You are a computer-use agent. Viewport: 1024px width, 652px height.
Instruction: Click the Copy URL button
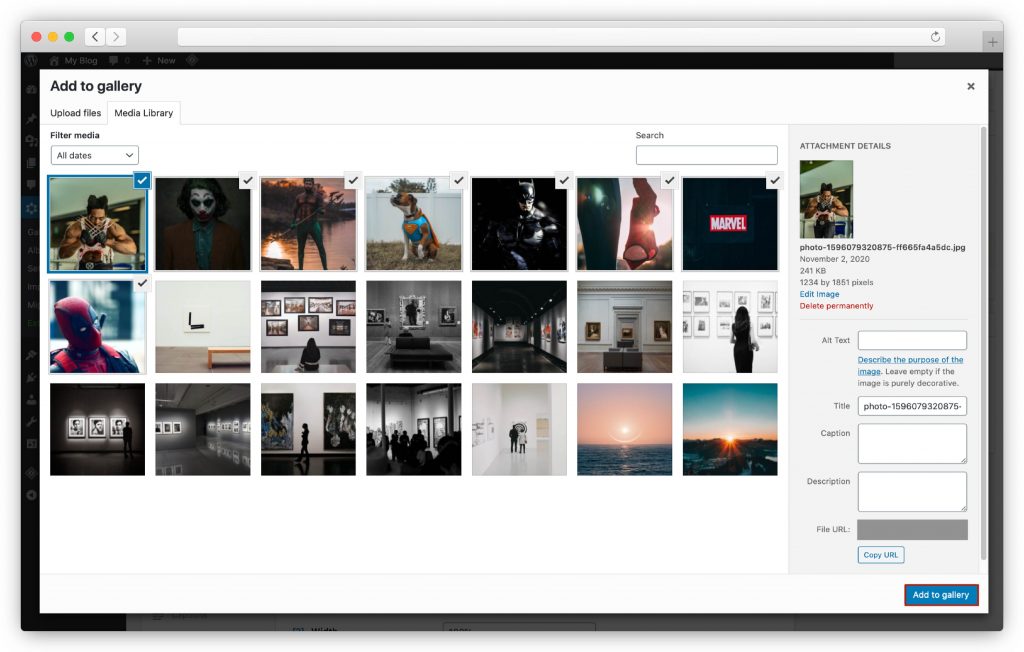(x=880, y=555)
